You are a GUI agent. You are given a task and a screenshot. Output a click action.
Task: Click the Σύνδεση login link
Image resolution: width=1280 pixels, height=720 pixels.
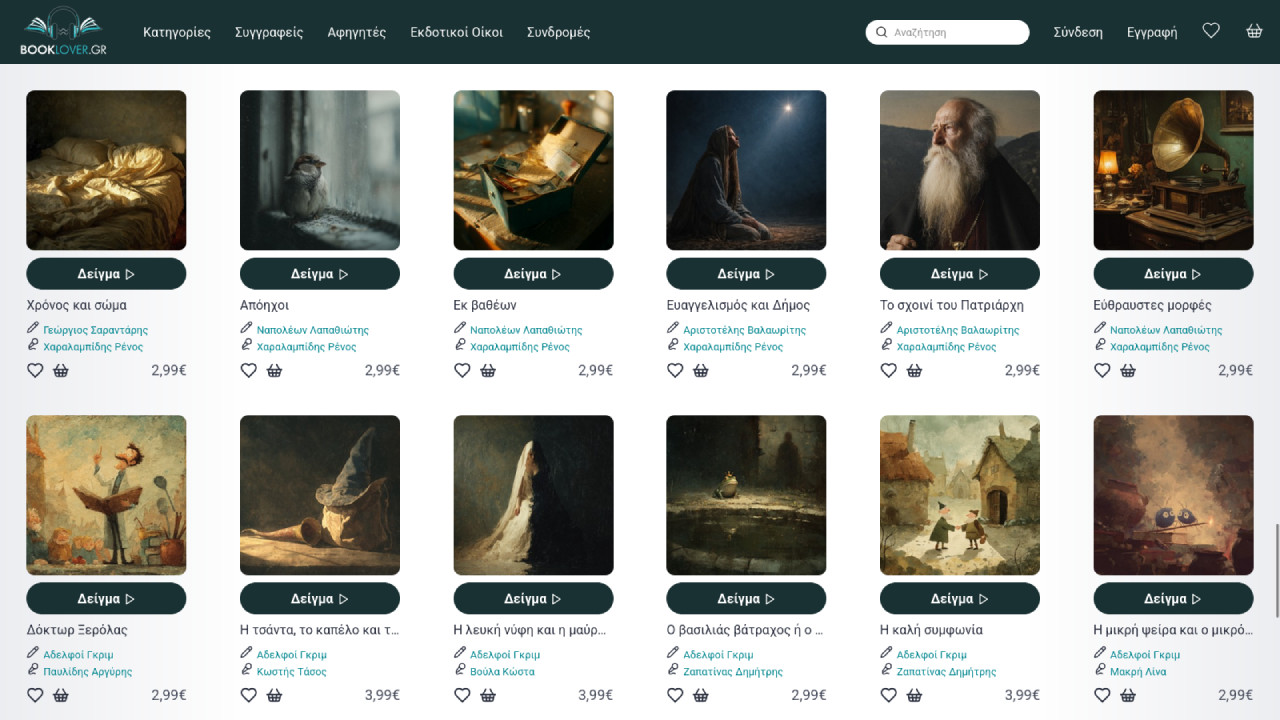(x=1078, y=32)
